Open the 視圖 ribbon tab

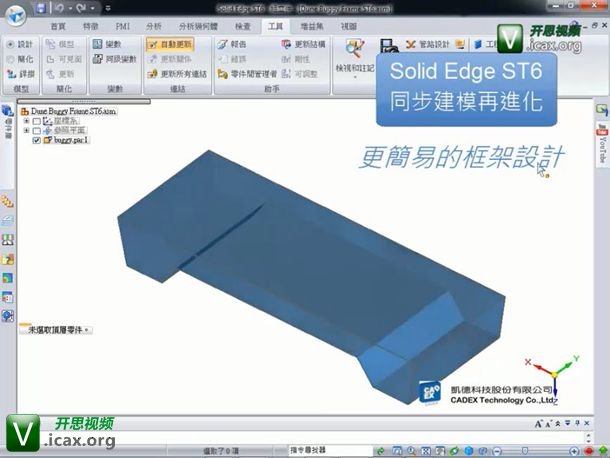point(349,26)
